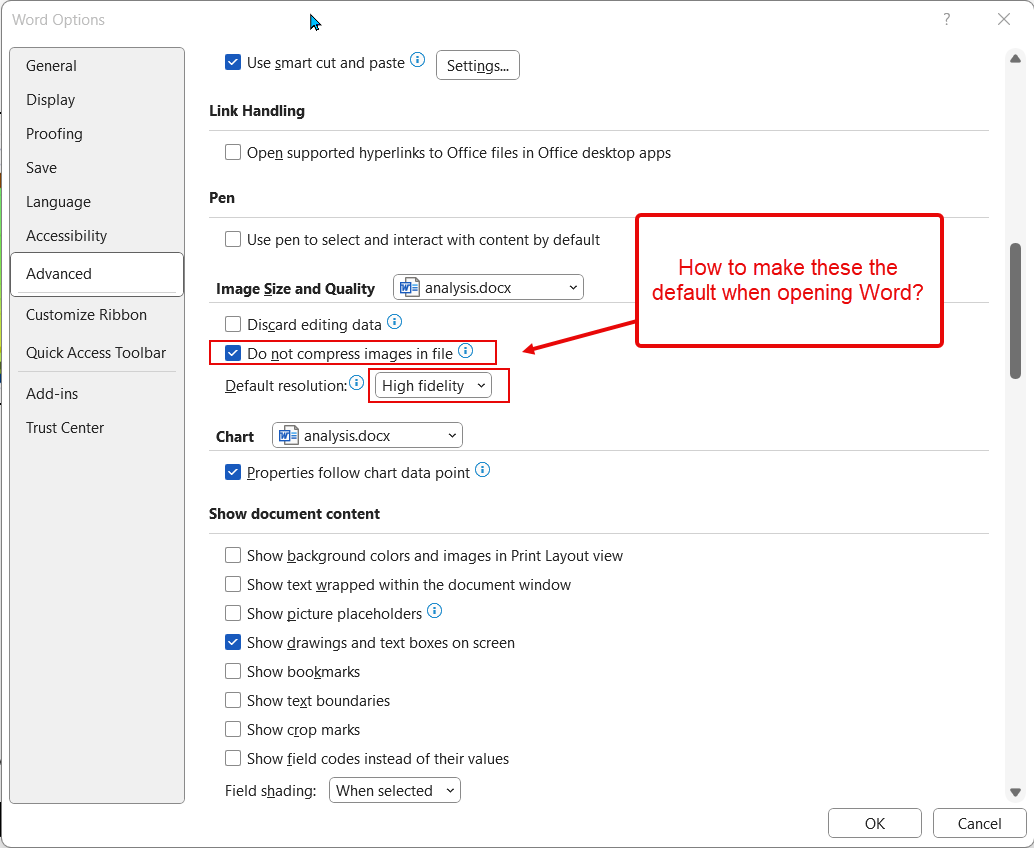The height and width of the screenshot is (848, 1034).
Task: Click the Settings... button
Action: (477, 65)
